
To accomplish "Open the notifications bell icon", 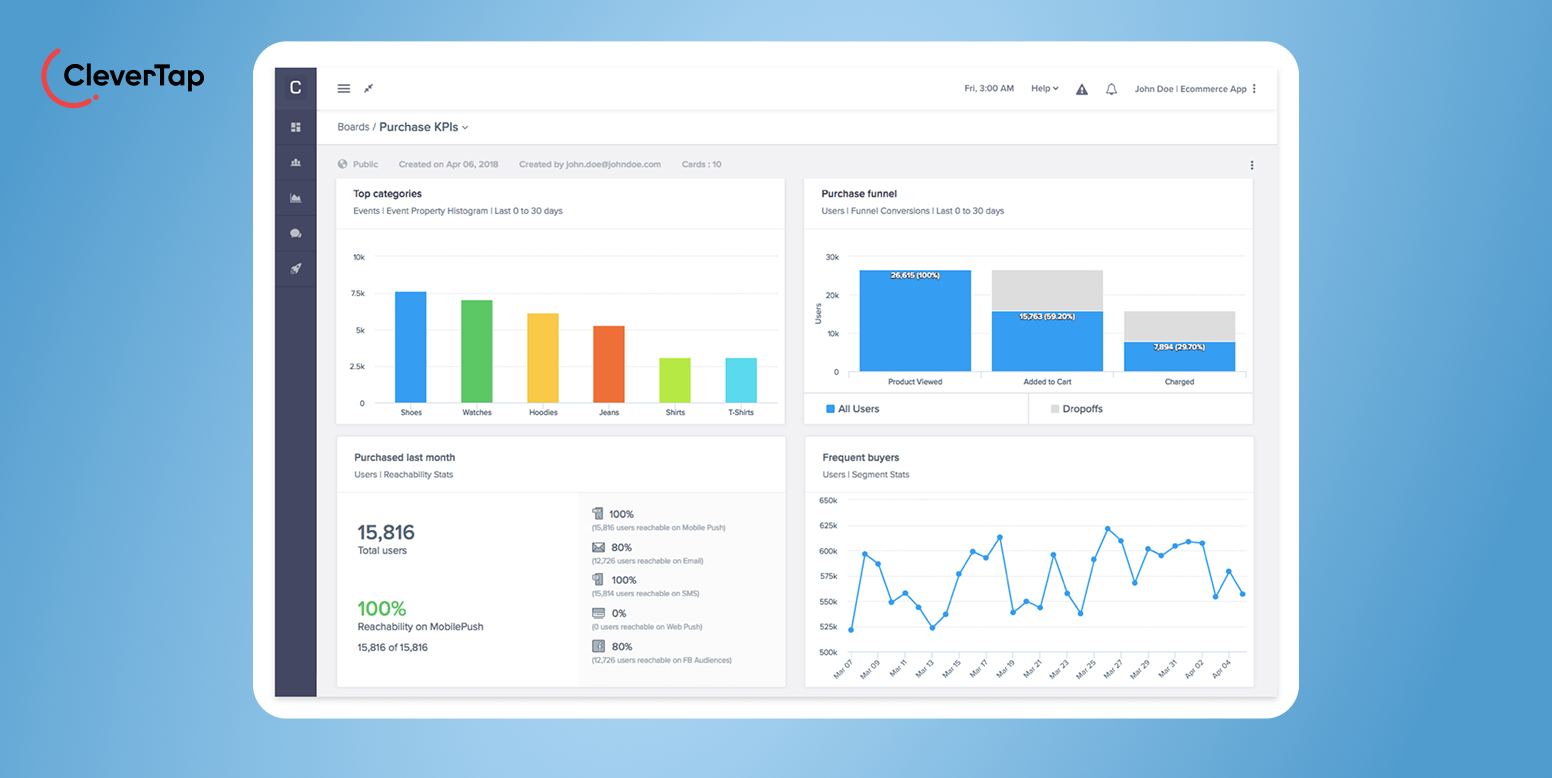I will (x=1111, y=89).
